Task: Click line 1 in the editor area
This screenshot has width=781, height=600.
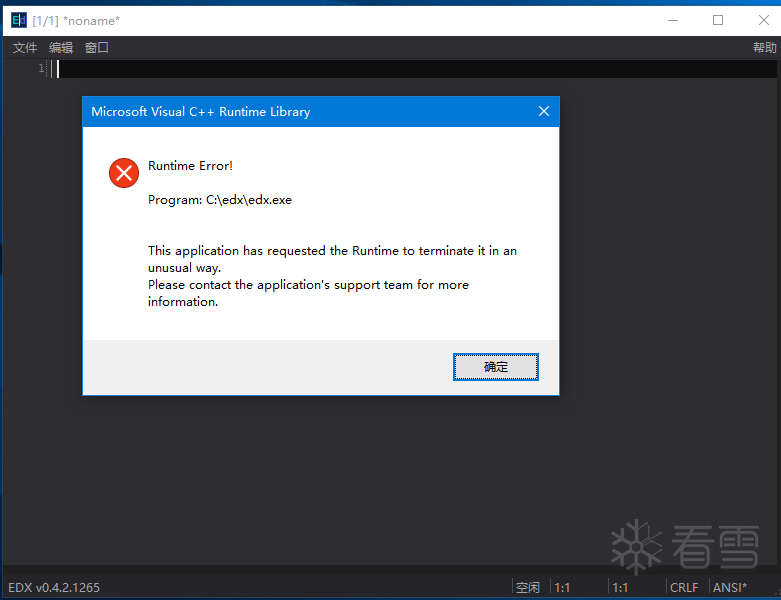Action: point(417,69)
